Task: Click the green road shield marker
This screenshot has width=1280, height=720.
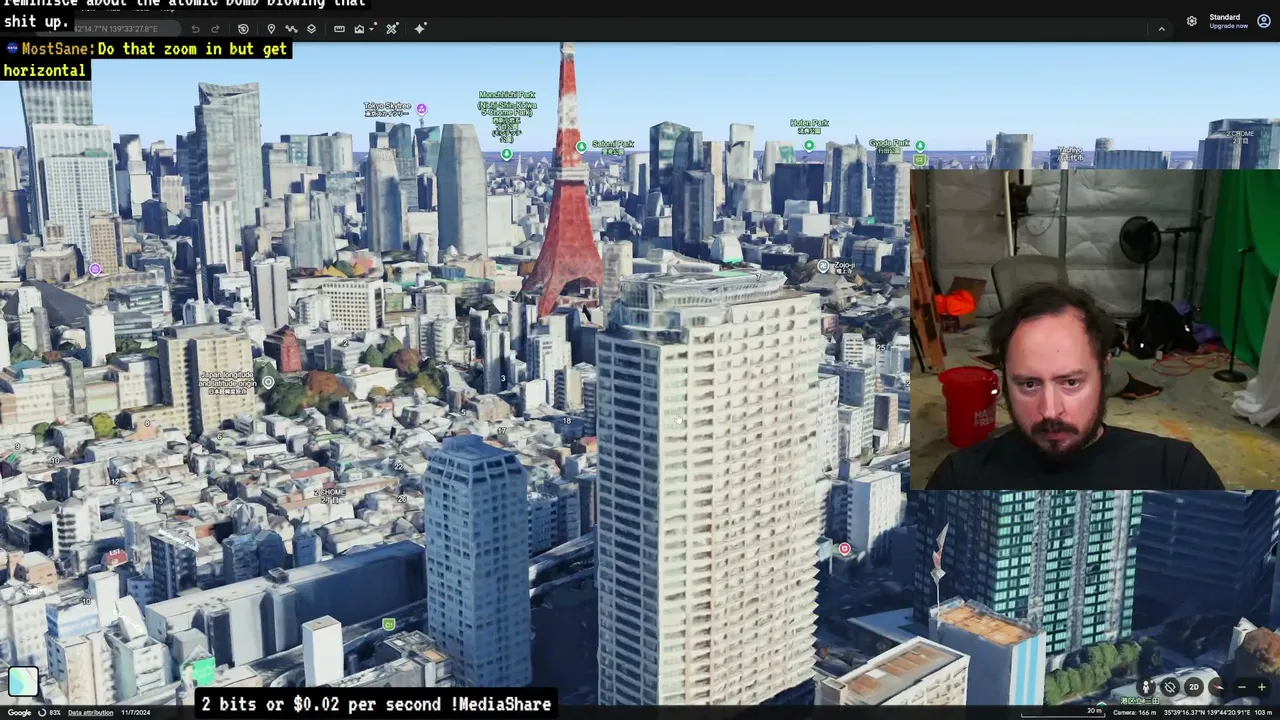Action: coord(388,625)
